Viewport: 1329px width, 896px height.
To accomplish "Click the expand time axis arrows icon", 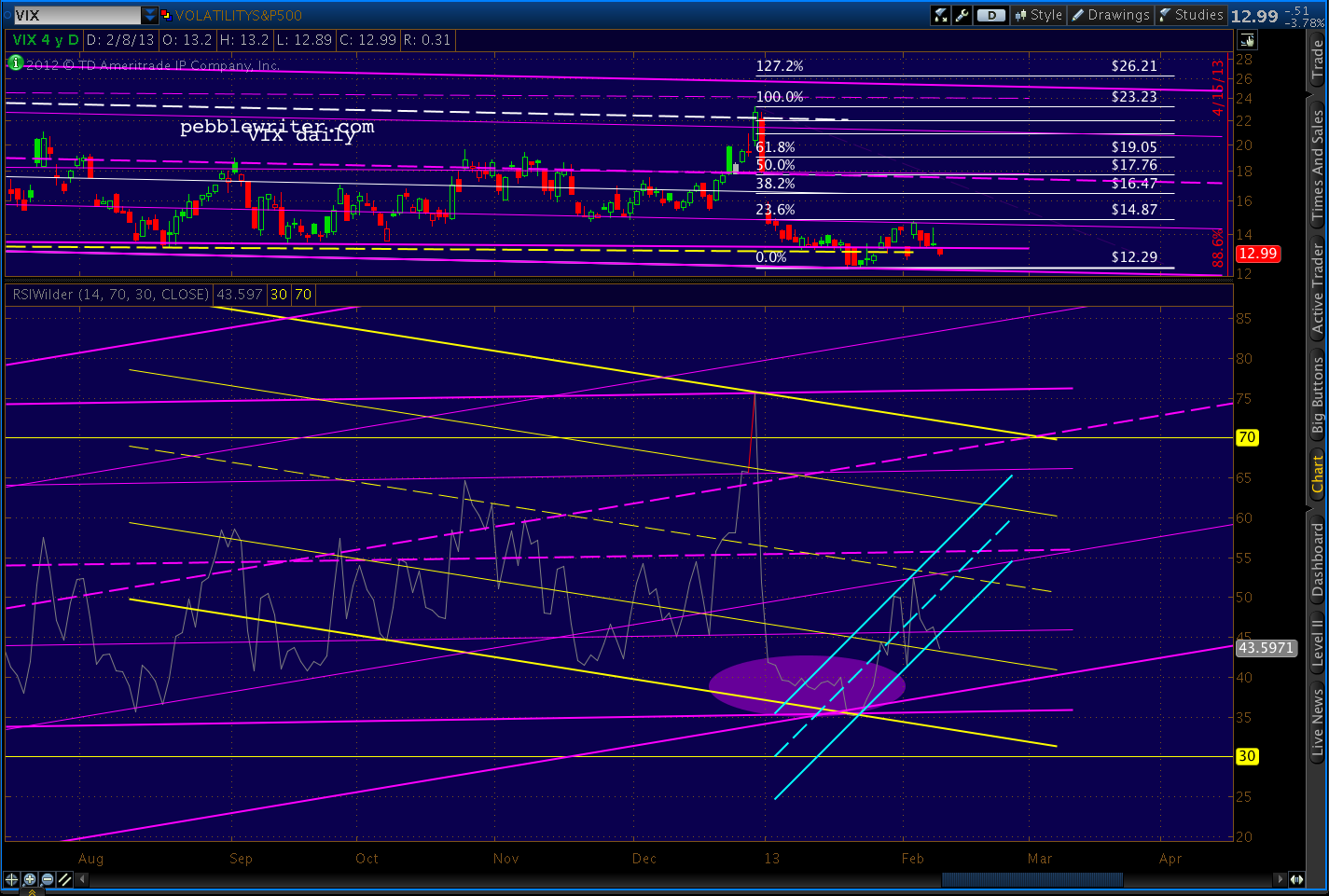I will pos(1296,879).
